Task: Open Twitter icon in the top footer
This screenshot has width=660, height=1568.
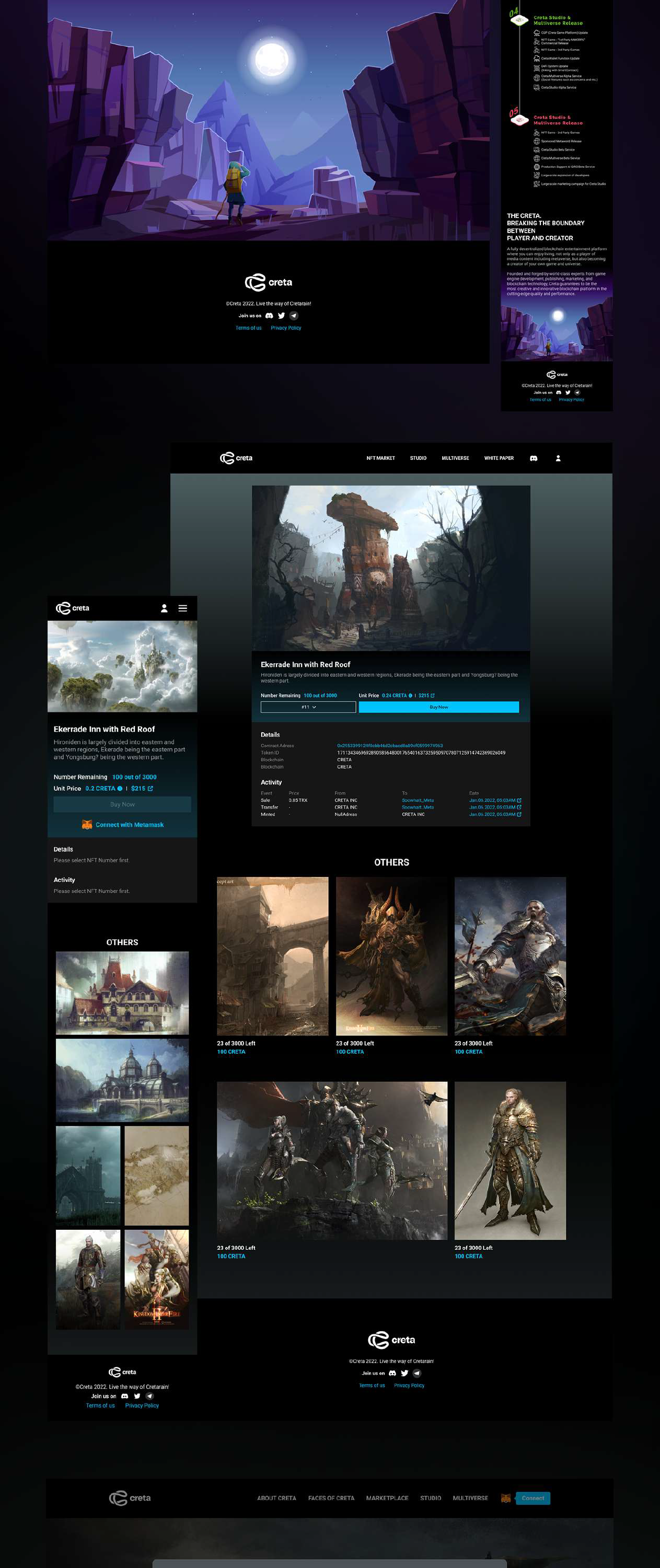Action: point(281,315)
